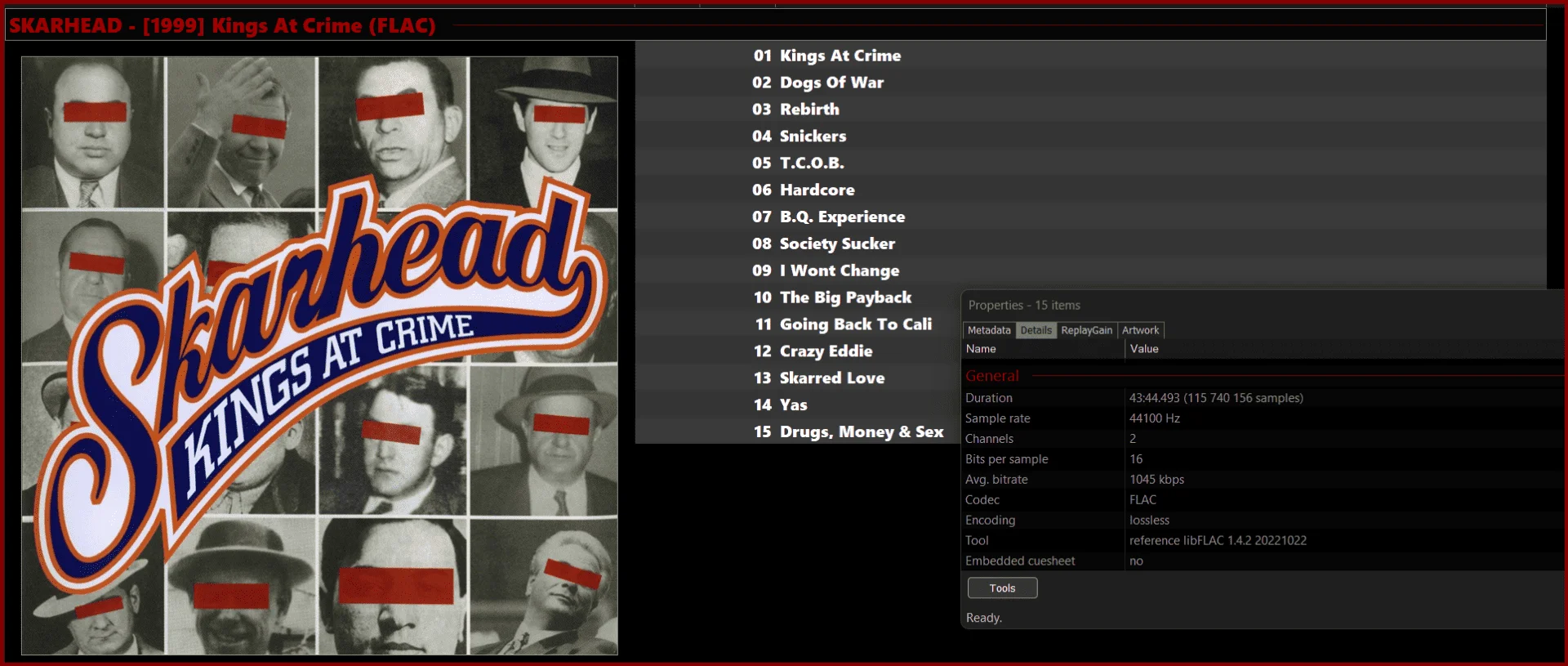
Task: Click the Skarhead album cover artwork
Action: tap(319, 355)
